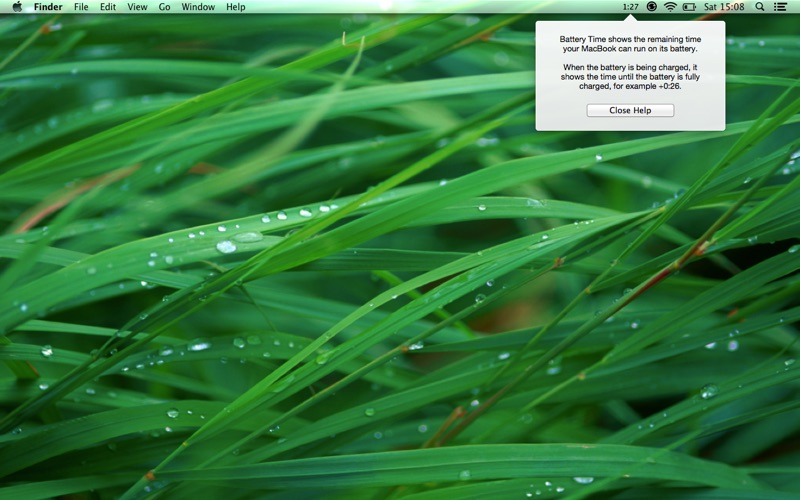This screenshot has width=800, height=500.
Task: Click the round status icon next to 1:27
Action: [x=652, y=7]
